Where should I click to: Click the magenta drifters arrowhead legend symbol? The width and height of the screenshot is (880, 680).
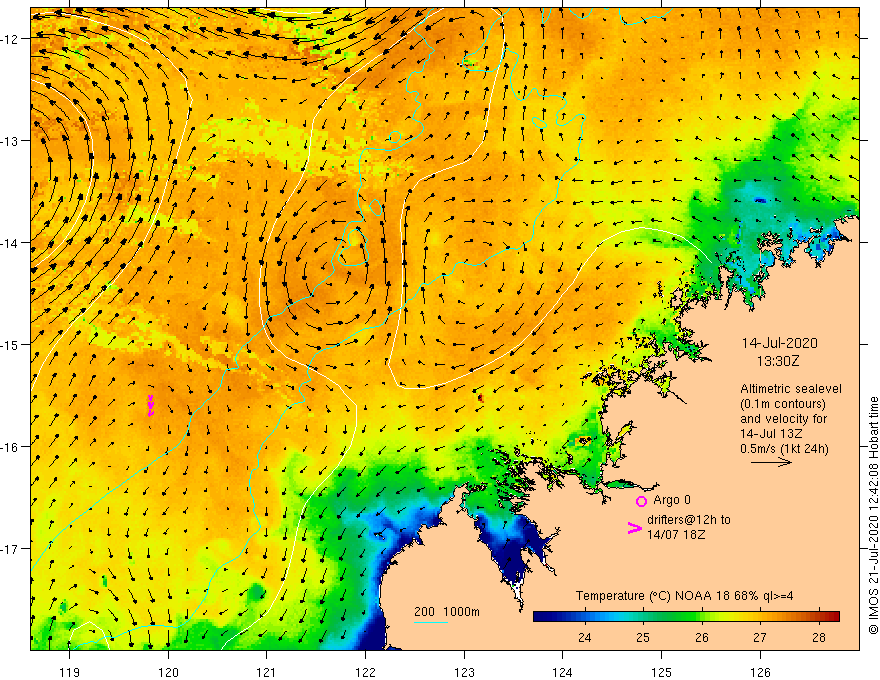tap(634, 528)
